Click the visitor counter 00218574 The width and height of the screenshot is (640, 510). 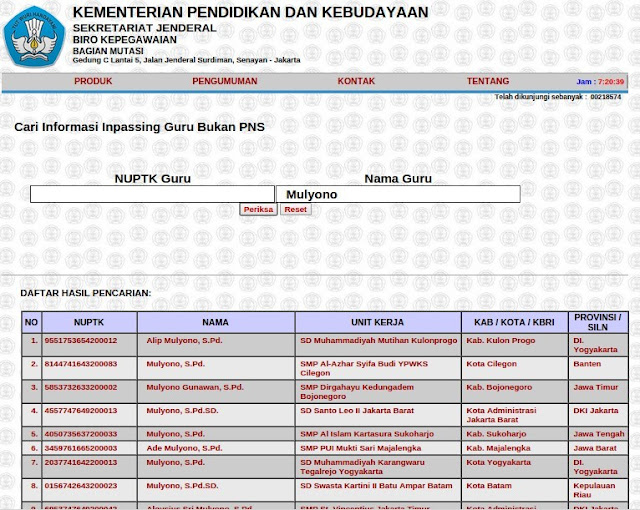[x=606, y=97]
